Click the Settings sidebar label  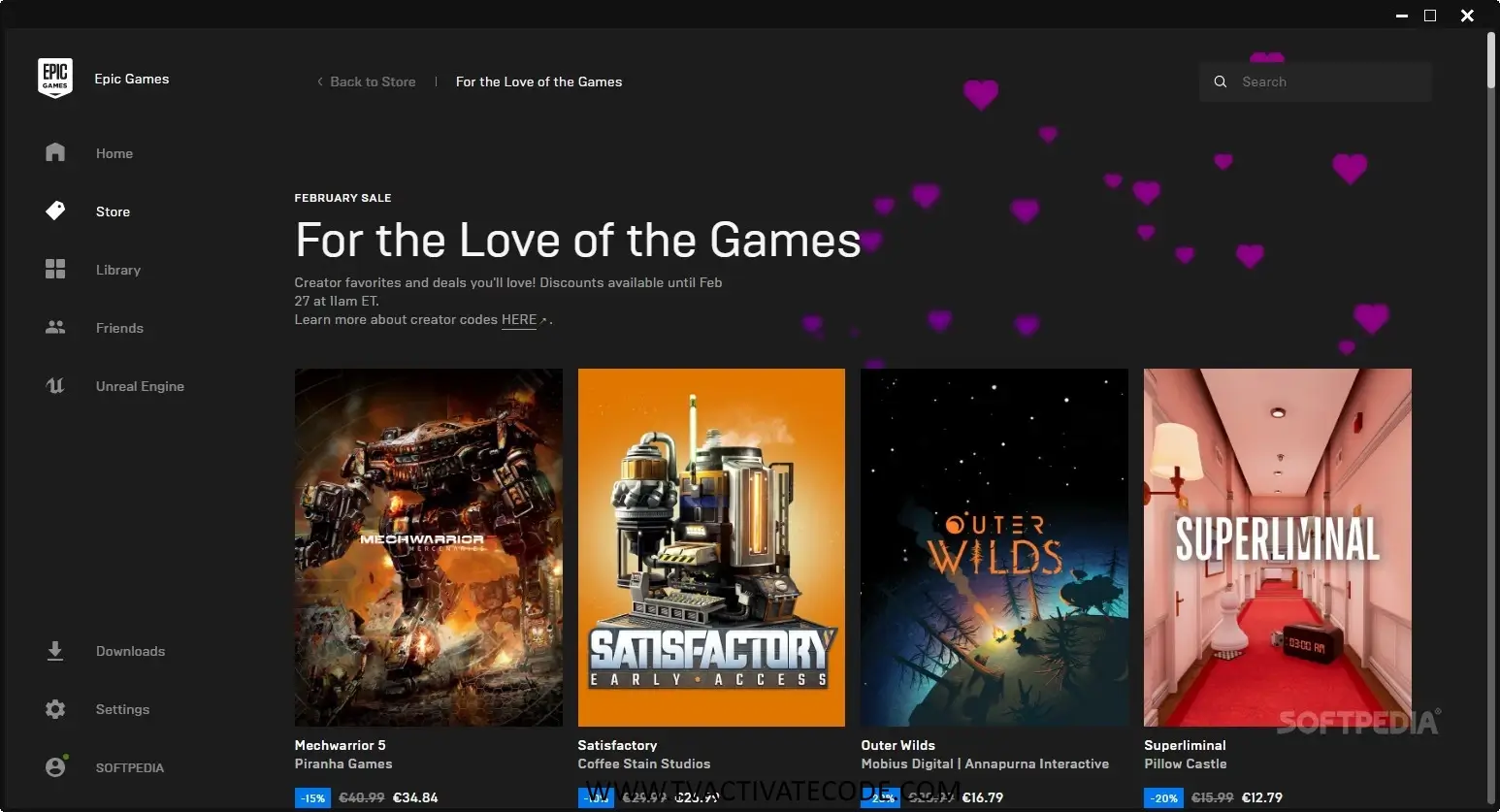click(122, 709)
